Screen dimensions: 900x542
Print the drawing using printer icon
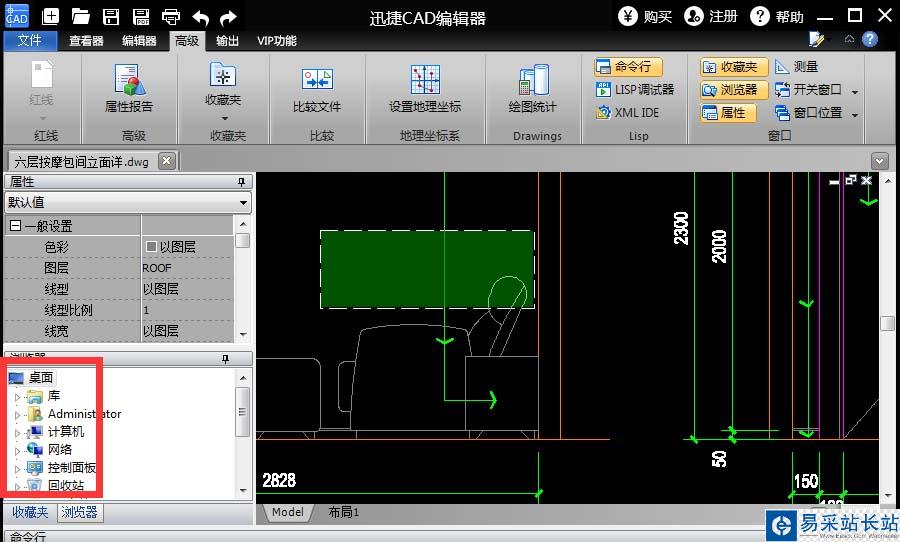(x=170, y=16)
